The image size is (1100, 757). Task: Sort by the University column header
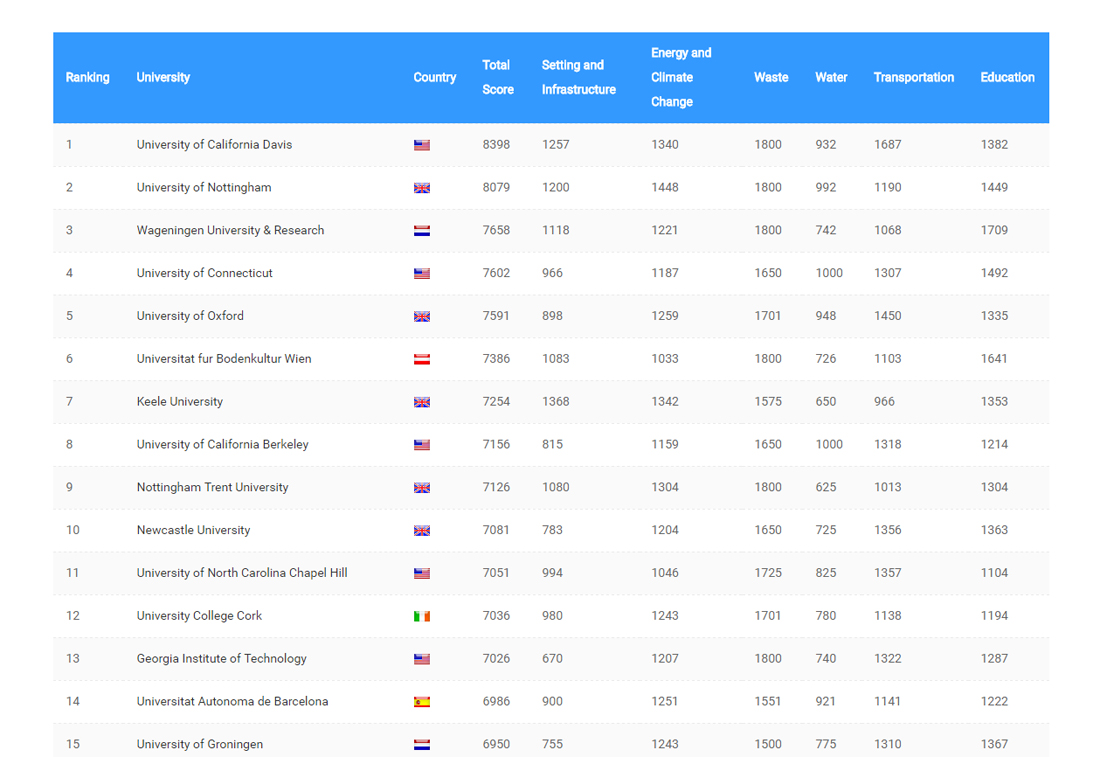click(163, 77)
